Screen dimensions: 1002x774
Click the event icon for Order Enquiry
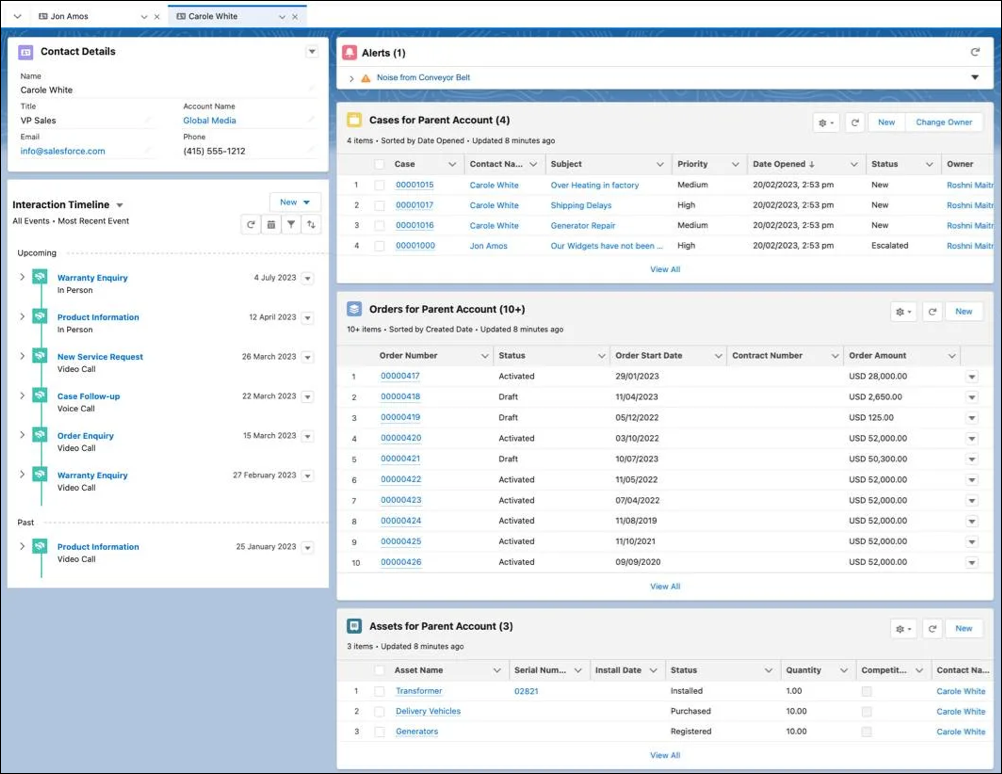pyautogui.click(x=40, y=435)
